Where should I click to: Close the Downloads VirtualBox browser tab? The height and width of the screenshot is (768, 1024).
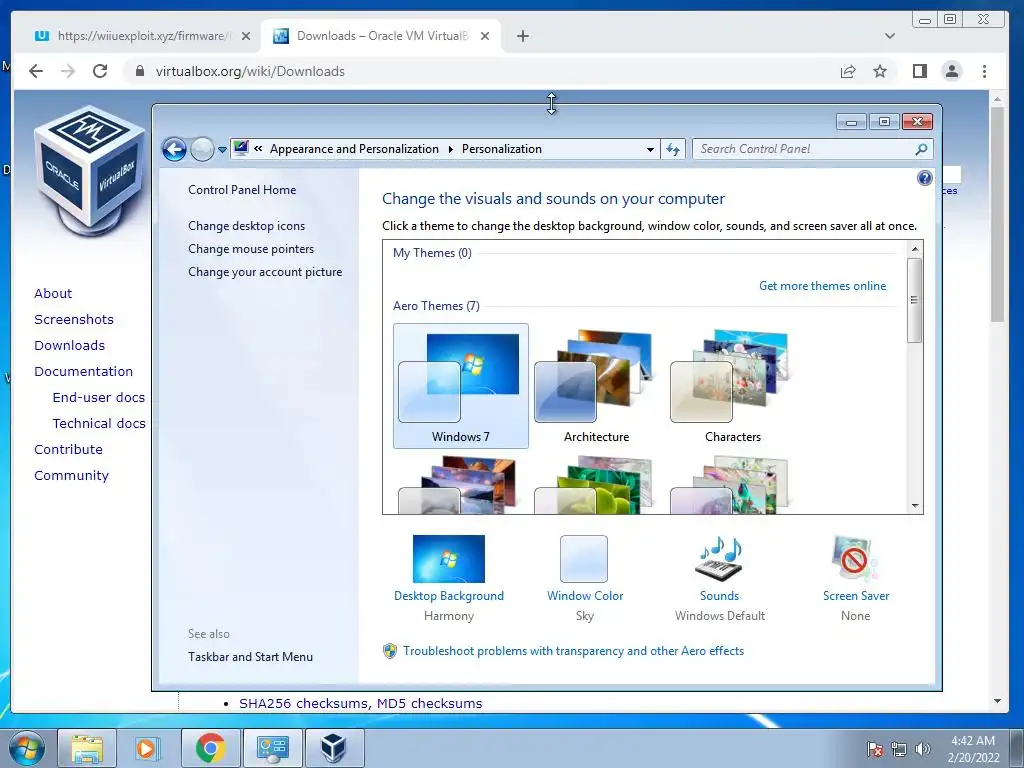tap(485, 36)
